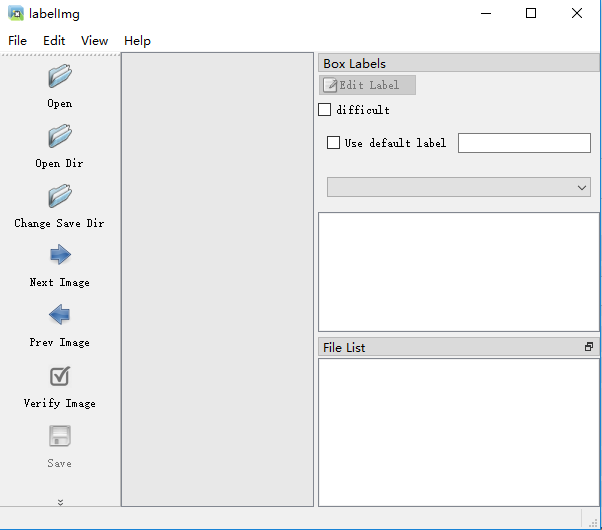Open the Help menu
Screen dimensions: 602x530
[x=137, y=41]
